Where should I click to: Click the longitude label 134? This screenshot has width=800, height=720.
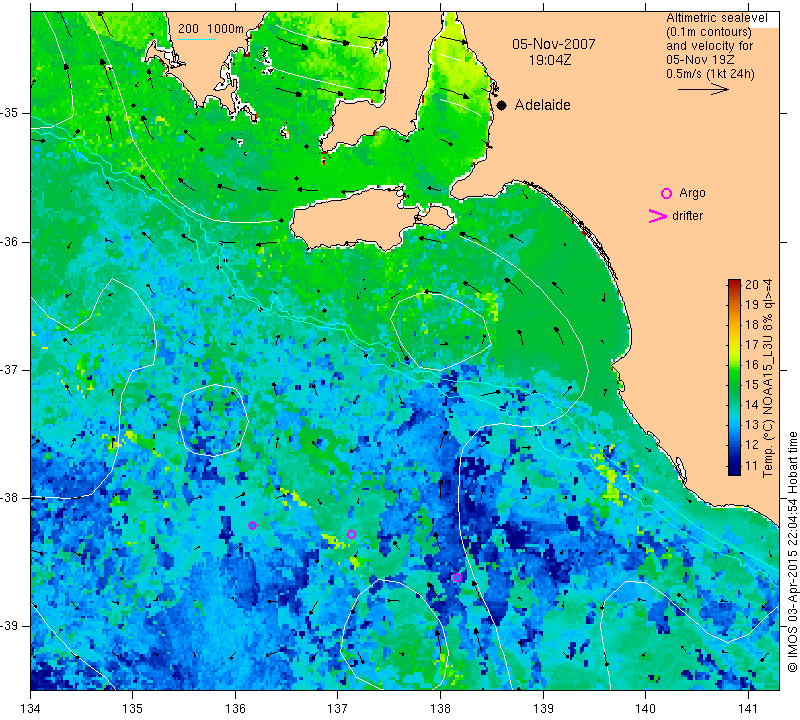tap(31, 709)
